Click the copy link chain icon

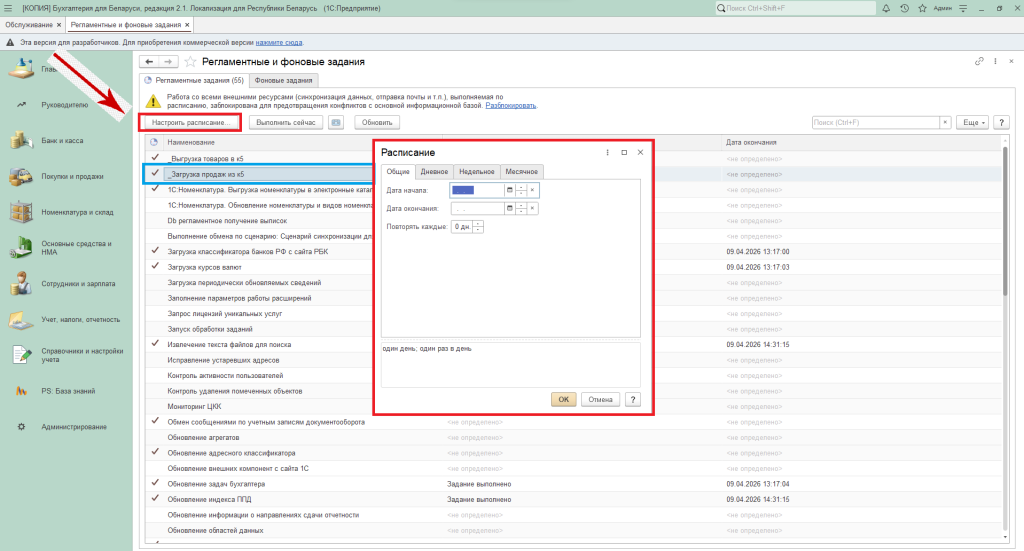click(979, 62)
